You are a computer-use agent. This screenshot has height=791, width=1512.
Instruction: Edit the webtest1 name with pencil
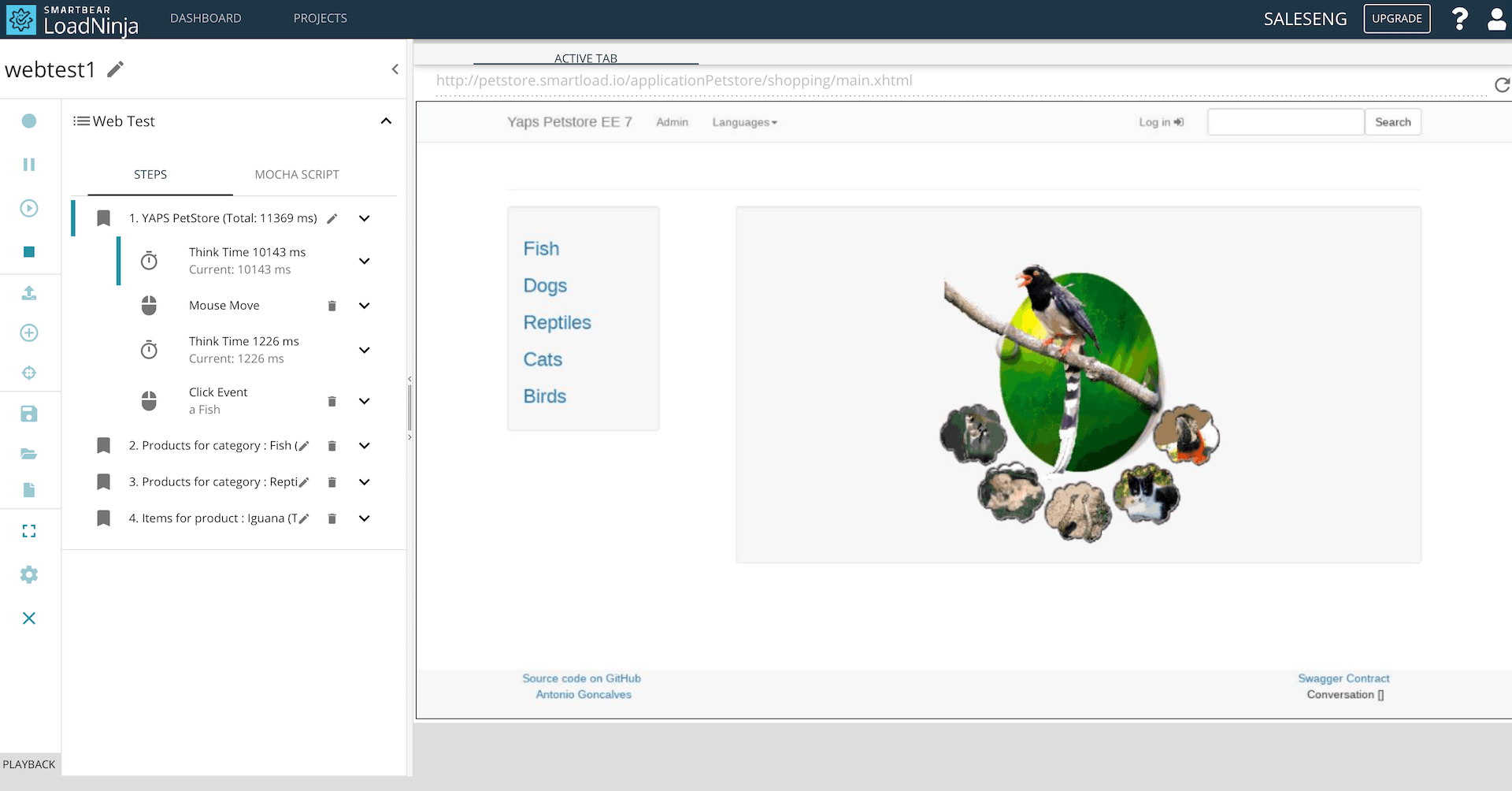point(116,70)
